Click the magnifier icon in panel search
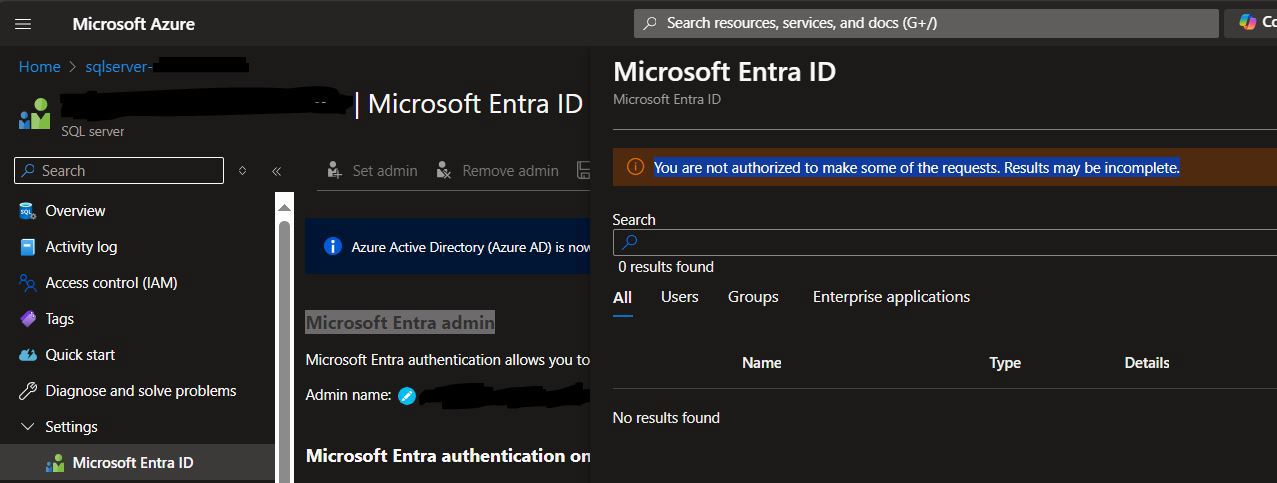Image resolution: width=1277 pixels, height=483 pixels. 629,243
